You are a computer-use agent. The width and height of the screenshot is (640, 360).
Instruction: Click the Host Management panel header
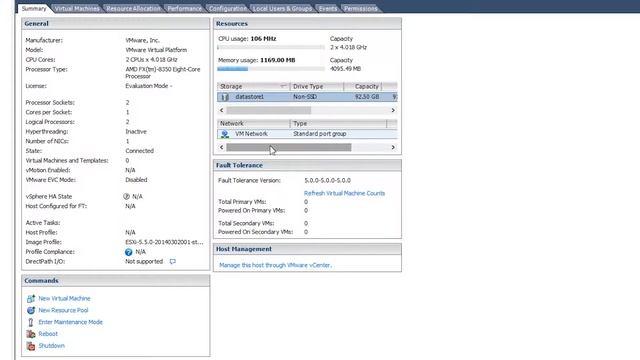(307, 249)
